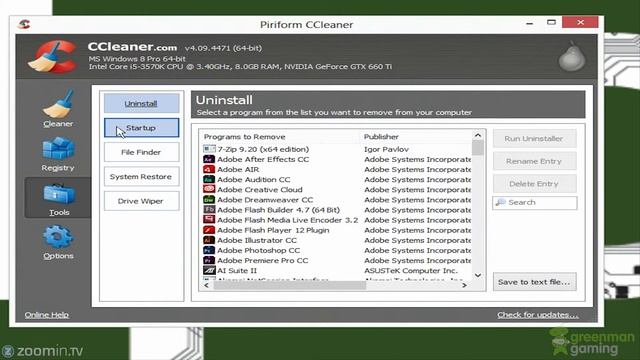Click the CCleaner broom logo in header
This screenshot has width=640, height=360.
pos(53,56)
